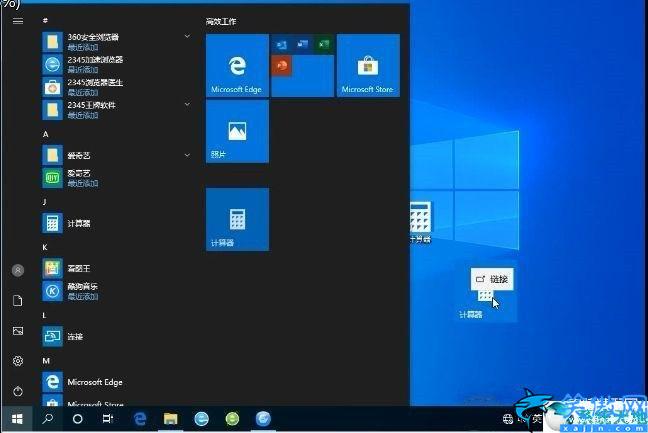Open taskbar search magnifier
648x433 pixels.
48,419
